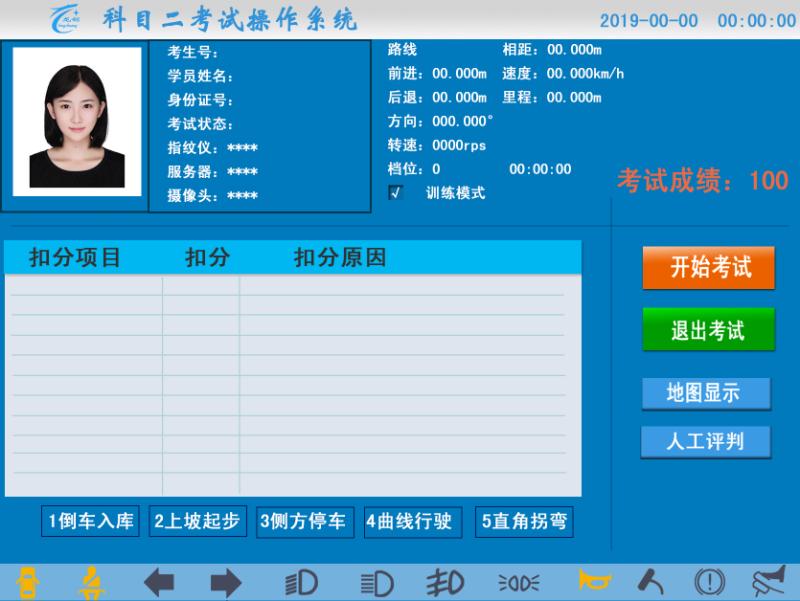
Task: Select the 1倒车入库 exam item
Action: [89, 521]
